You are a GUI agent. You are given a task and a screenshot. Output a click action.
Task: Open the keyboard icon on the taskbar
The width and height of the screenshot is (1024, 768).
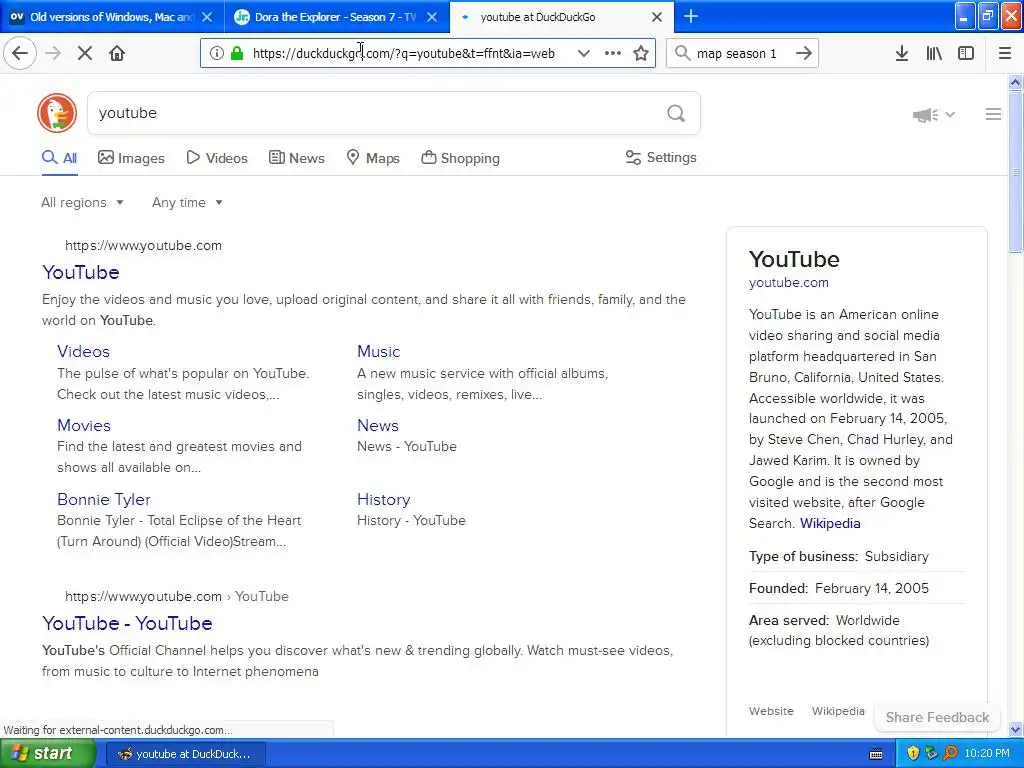[x=876, y=754]
